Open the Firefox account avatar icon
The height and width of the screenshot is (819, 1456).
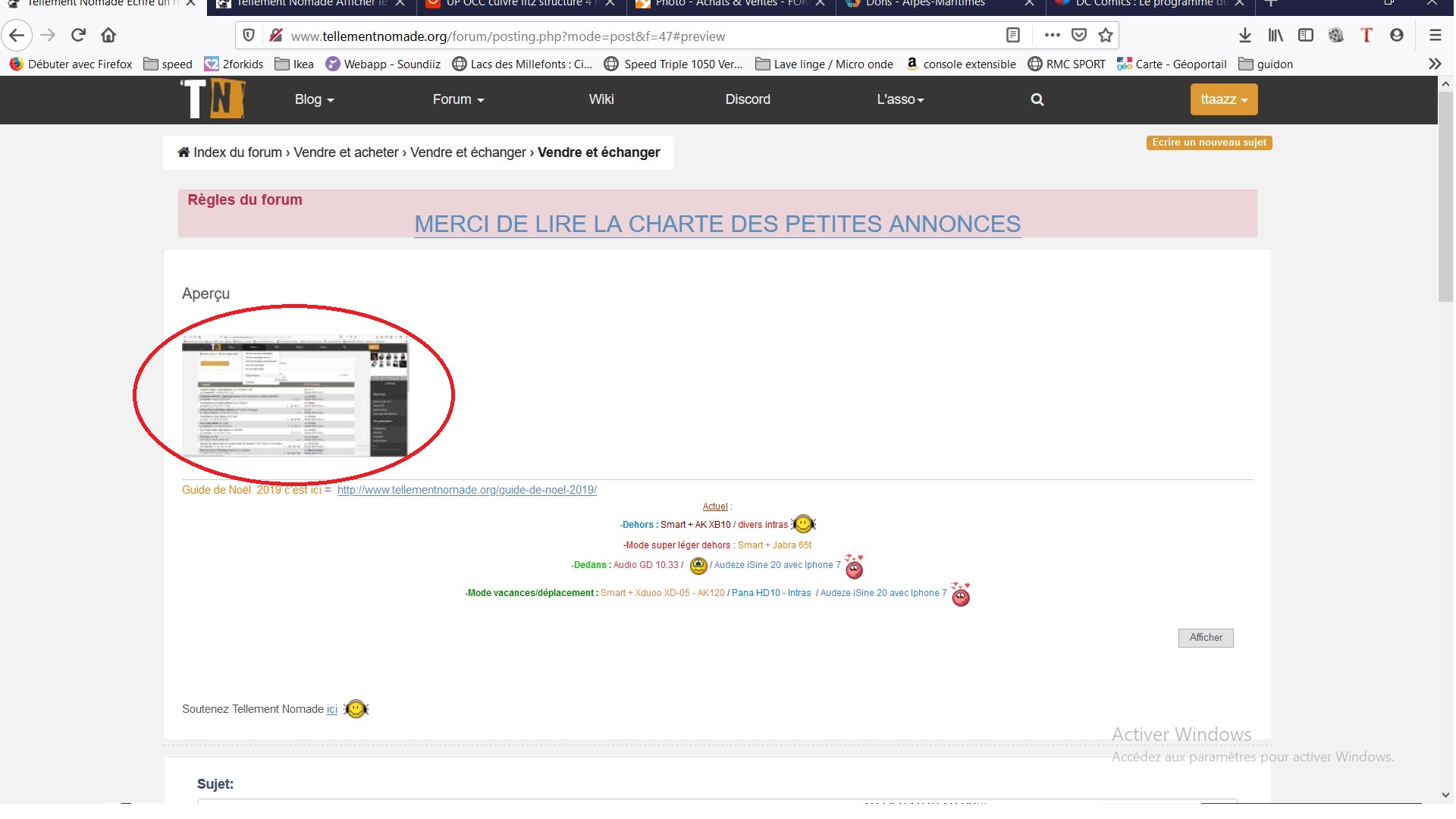pos(1397,36)
